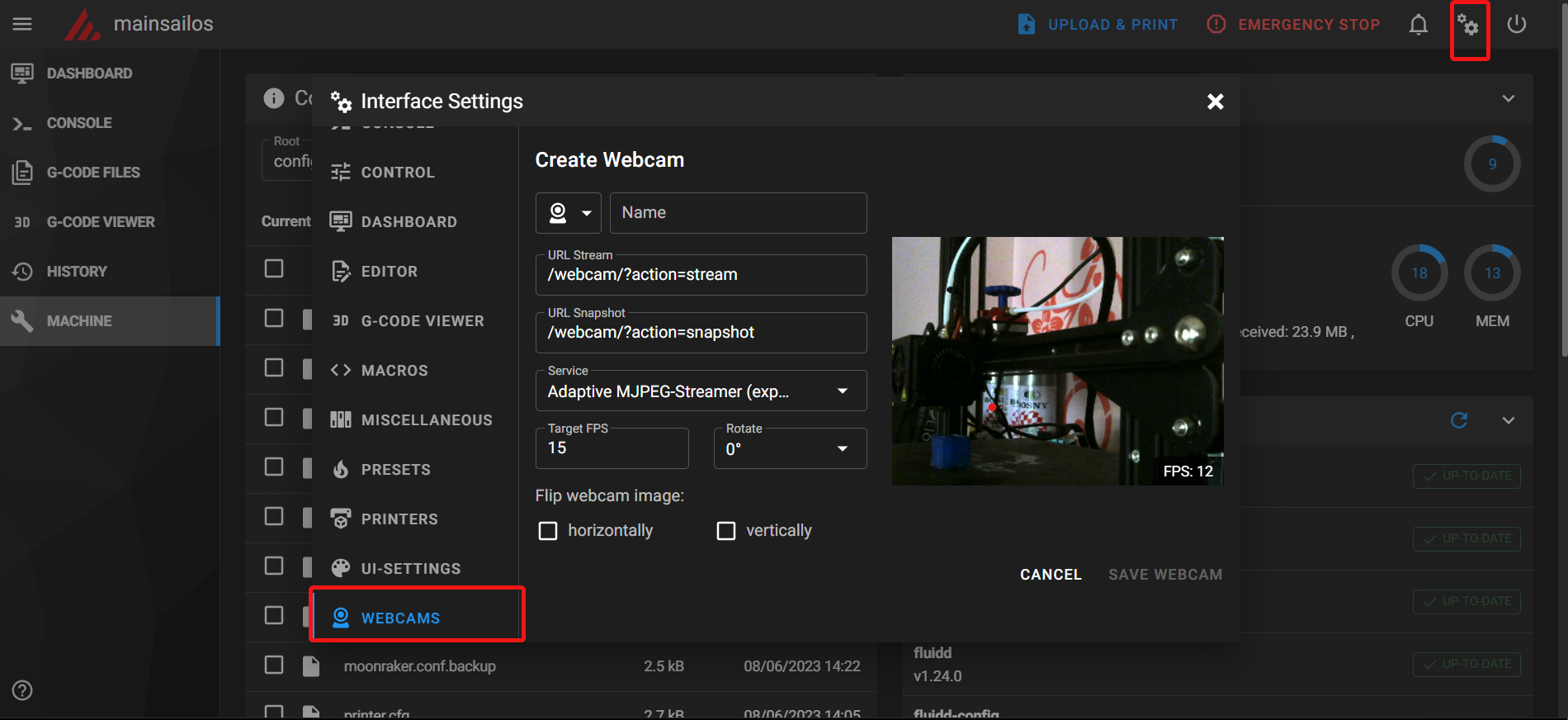Click the MEM usage gauge
Viewport: 1568px width, 720px height.
[x=1492, y=273]
